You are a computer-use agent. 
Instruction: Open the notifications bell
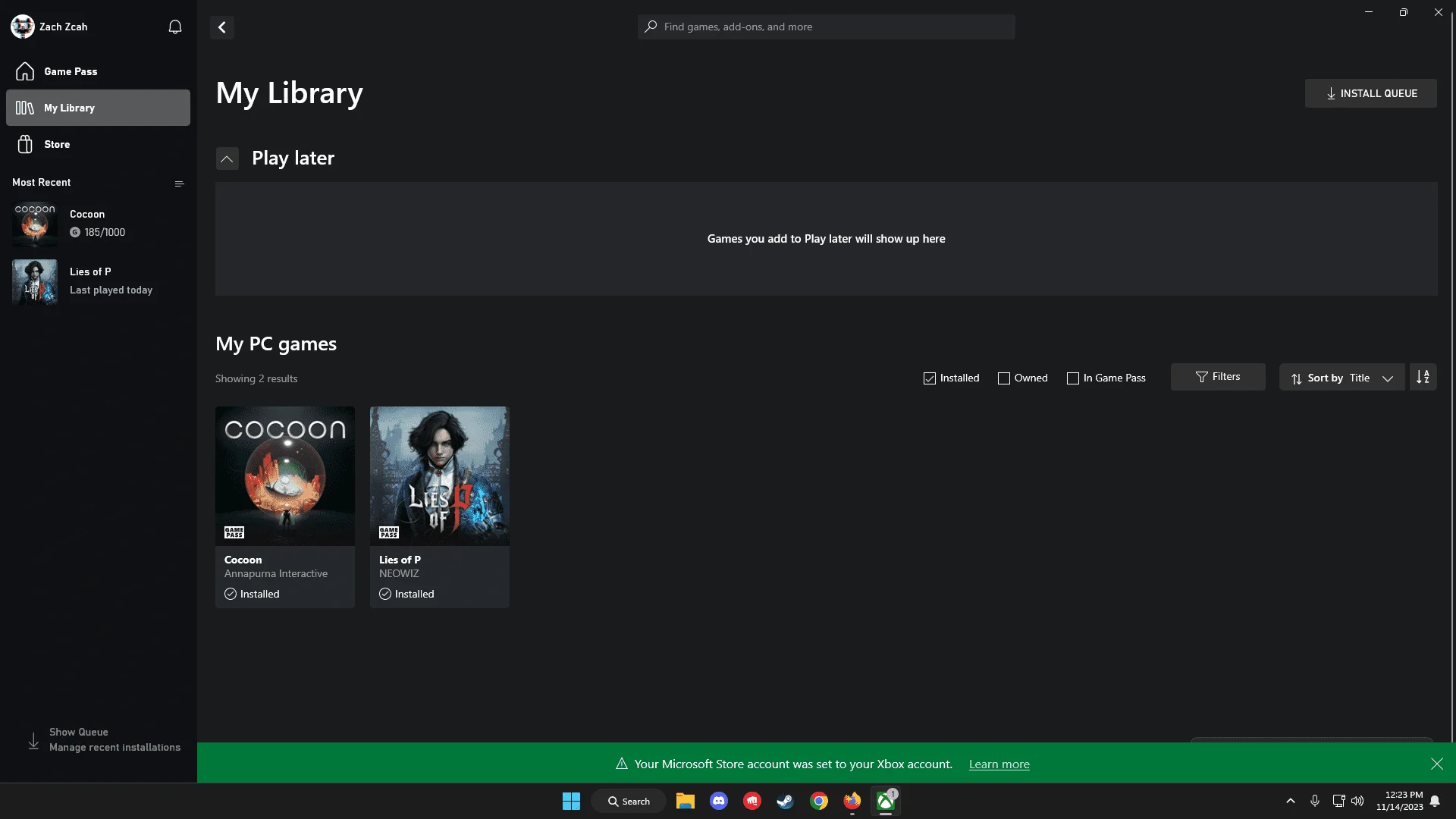click(175, 27)
